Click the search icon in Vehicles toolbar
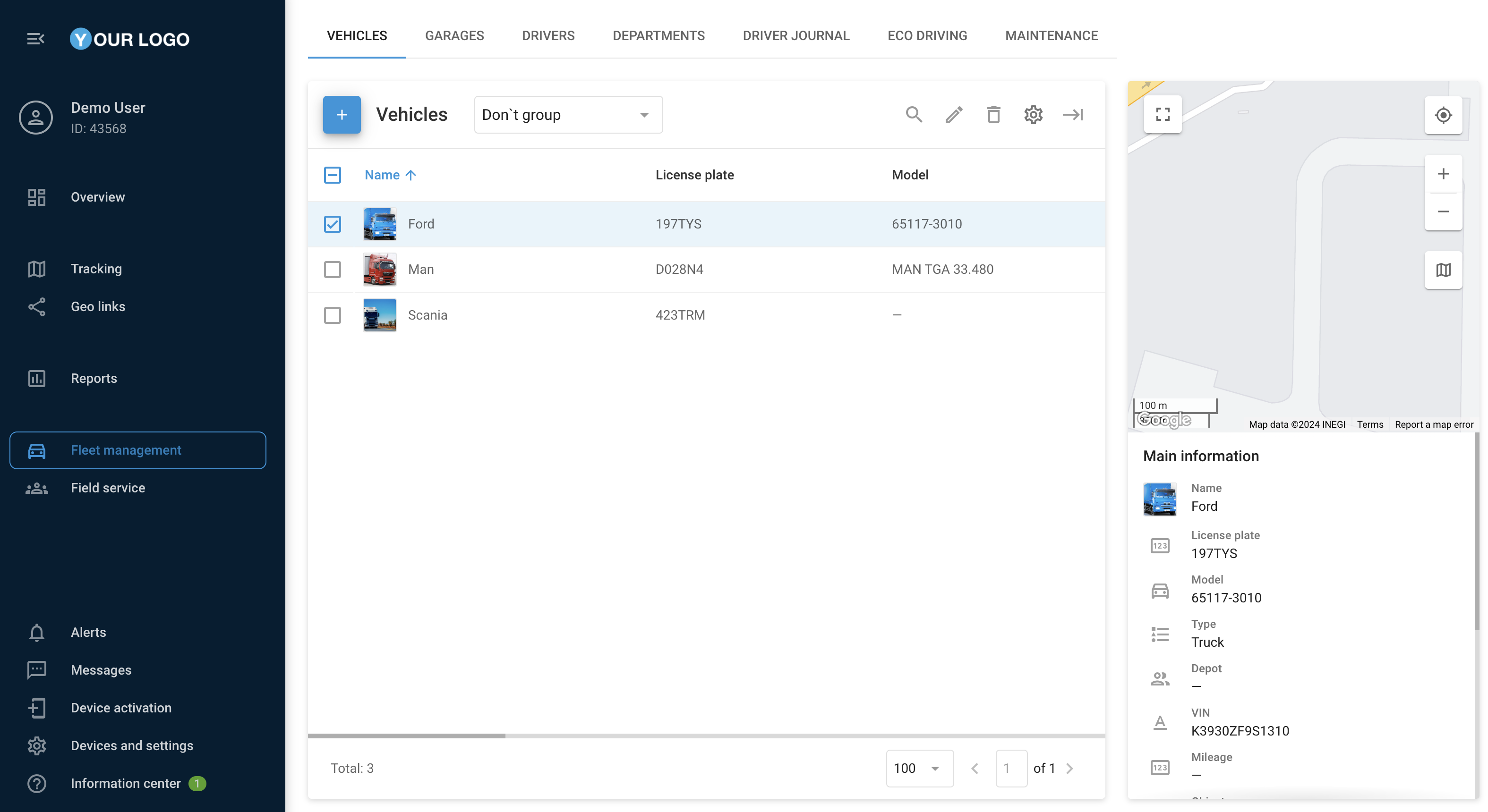Viewport: 1488px width, 812px height. click(913, 115)
